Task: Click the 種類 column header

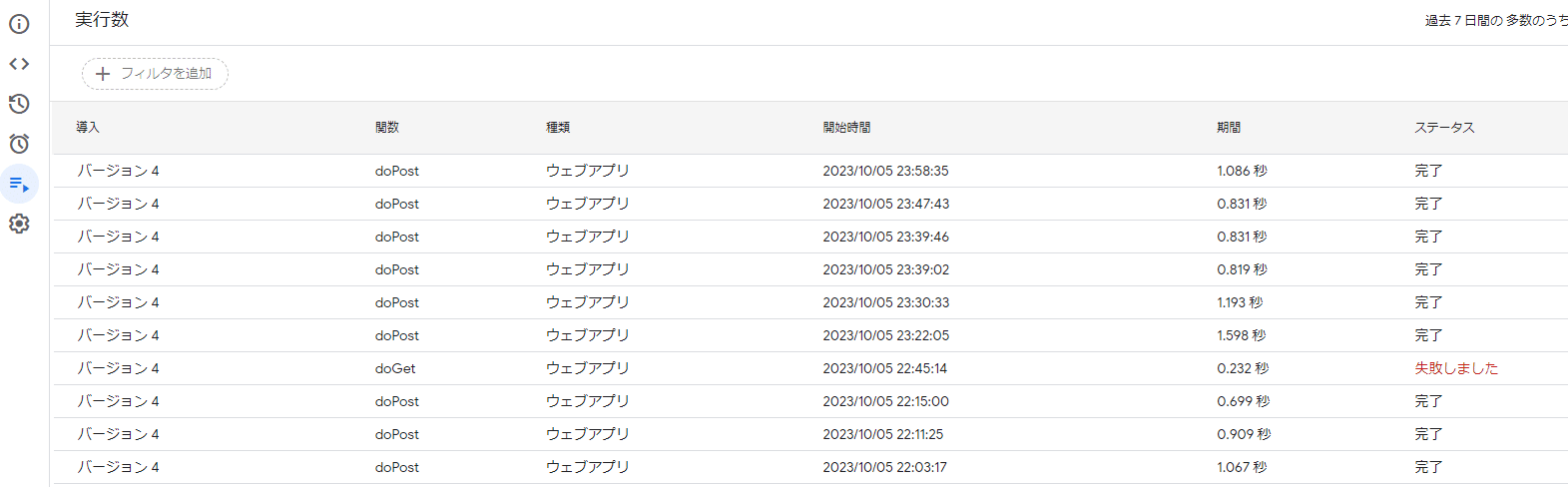Action: tap(558, 128)
